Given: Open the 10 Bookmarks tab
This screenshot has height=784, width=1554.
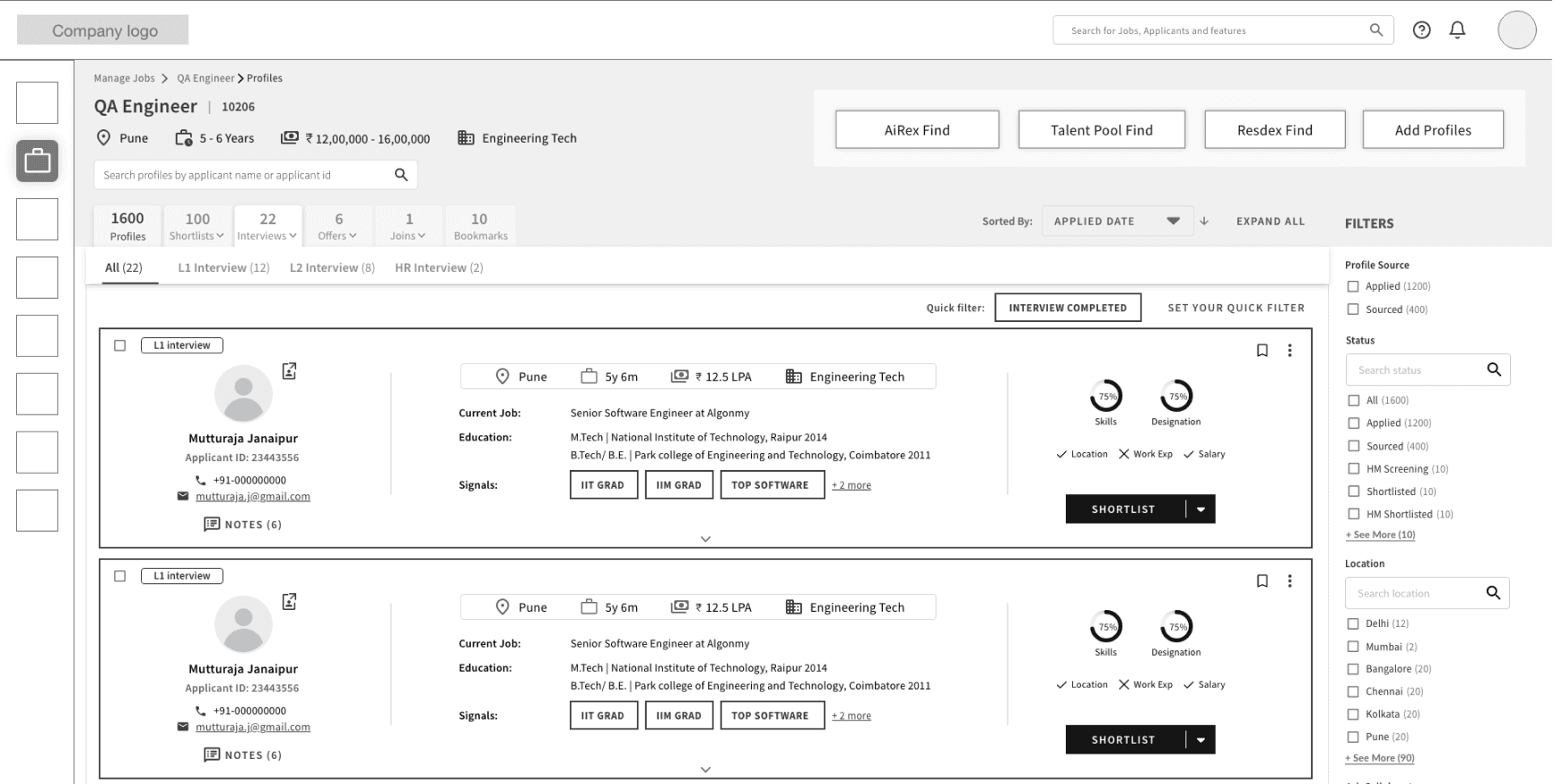Looking at the screenshot, I should click(x=480, y=225).
